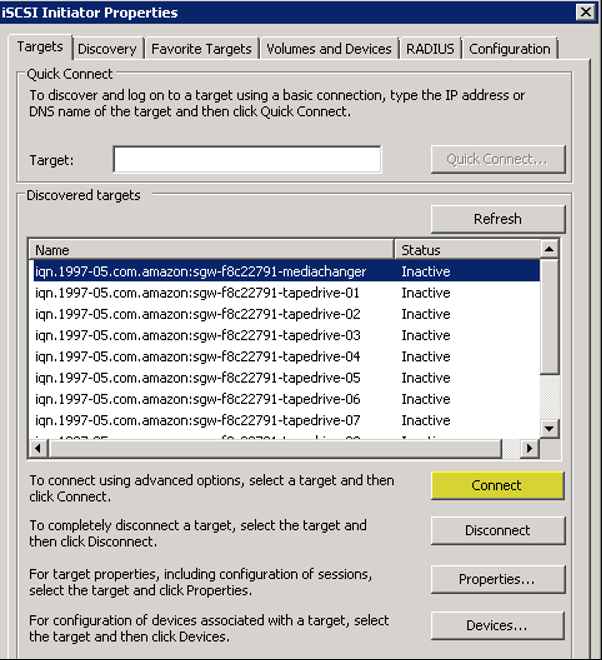Click the horizontal scroll right arrow
The height and width of the screenshot is (660, 602).
[530, 448]
